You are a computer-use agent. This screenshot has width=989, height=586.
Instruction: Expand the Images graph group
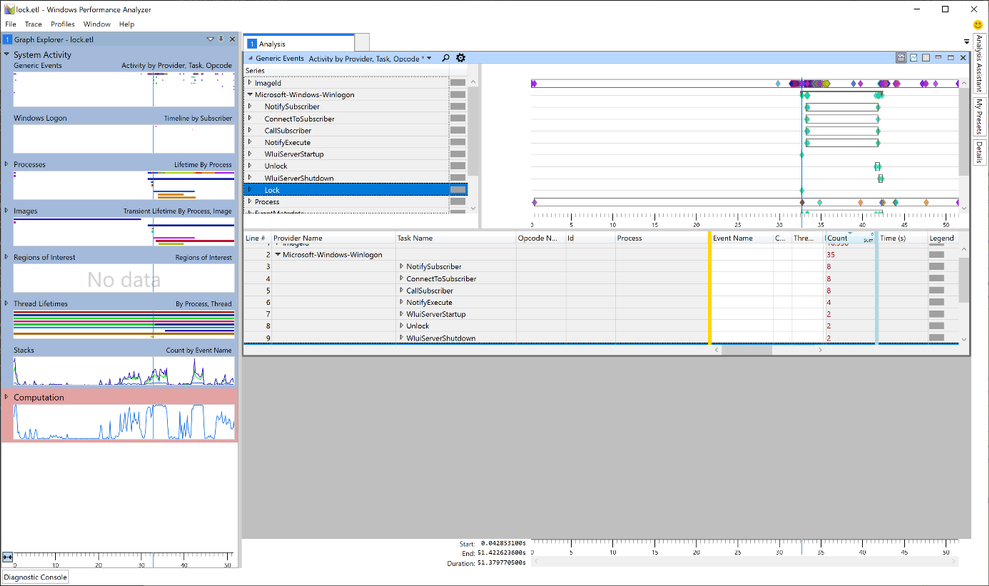click(7, 210)
